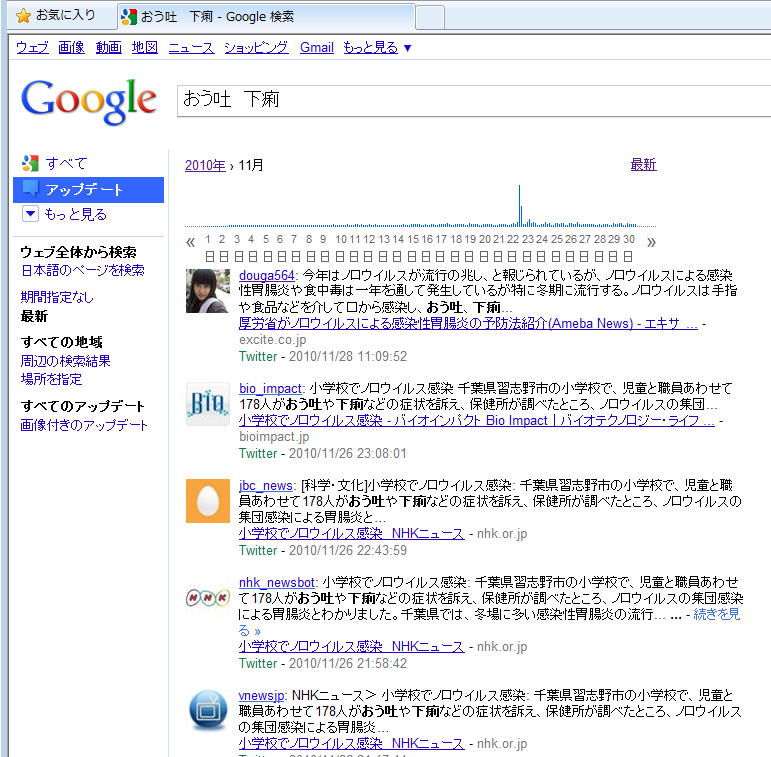Click the すべて colorful search icon
Viewport: 771px width, 757px height.
30,163
